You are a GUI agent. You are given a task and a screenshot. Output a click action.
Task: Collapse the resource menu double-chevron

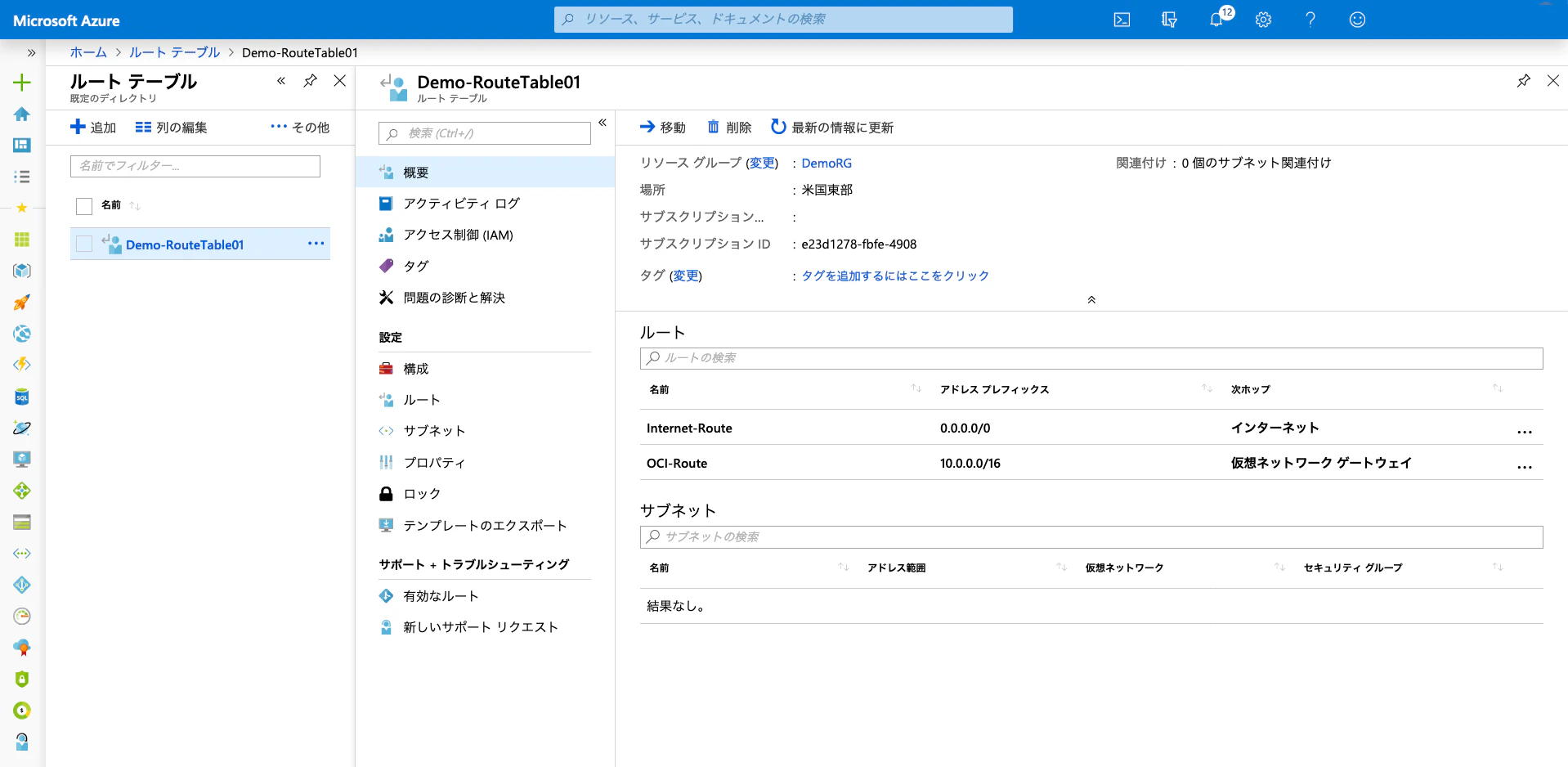click(603, 123)
